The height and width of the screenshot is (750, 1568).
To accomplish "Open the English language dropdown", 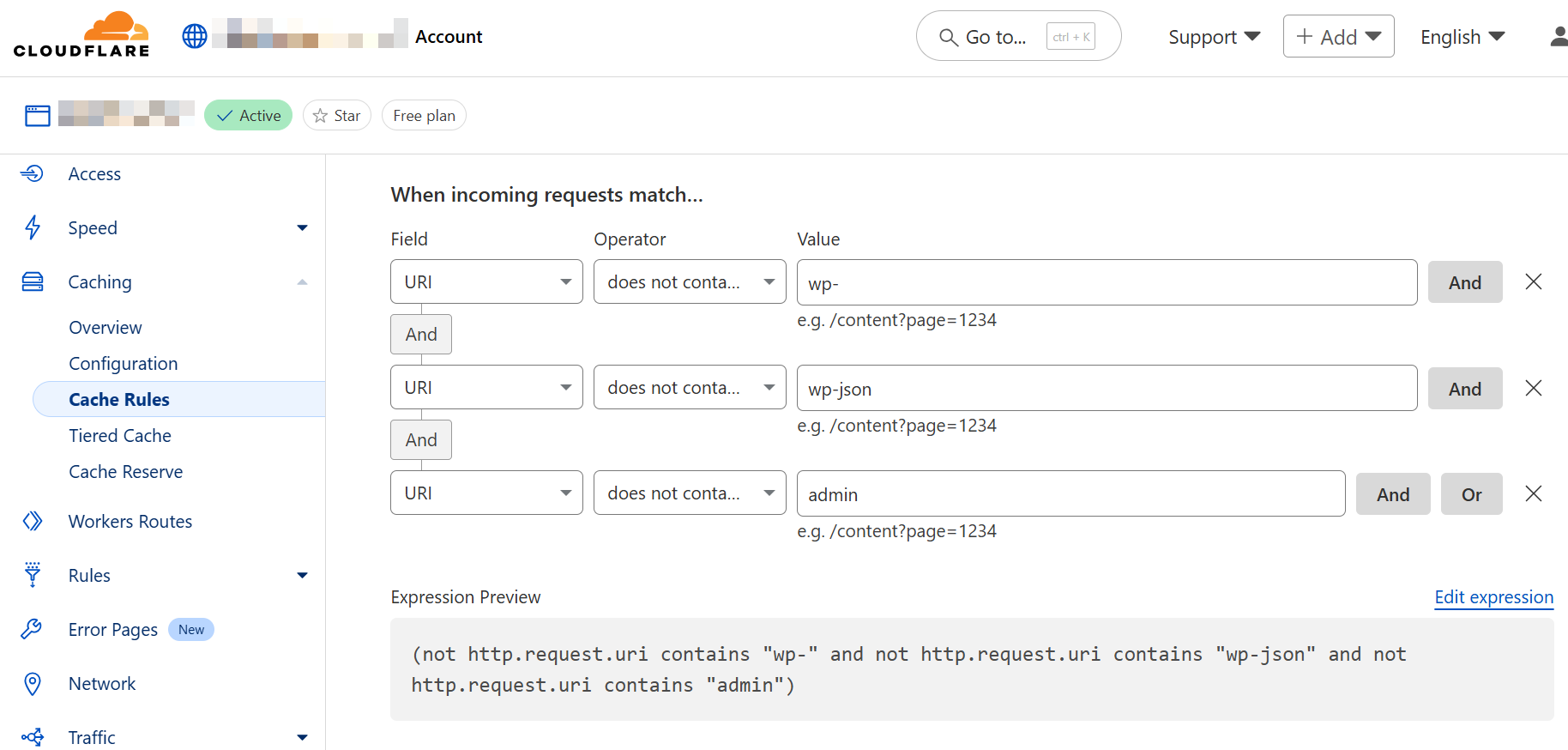I will [1462, 37].
